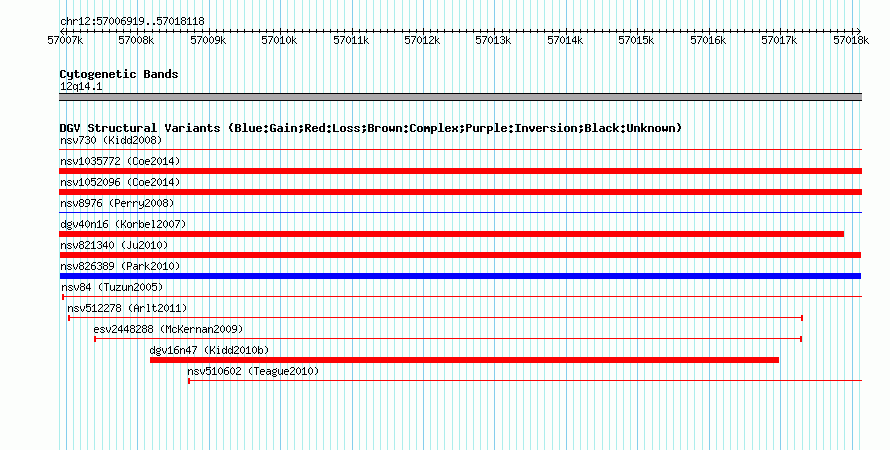Open the dgv40n16 (Korbel2007) variant label

[123, 224]
